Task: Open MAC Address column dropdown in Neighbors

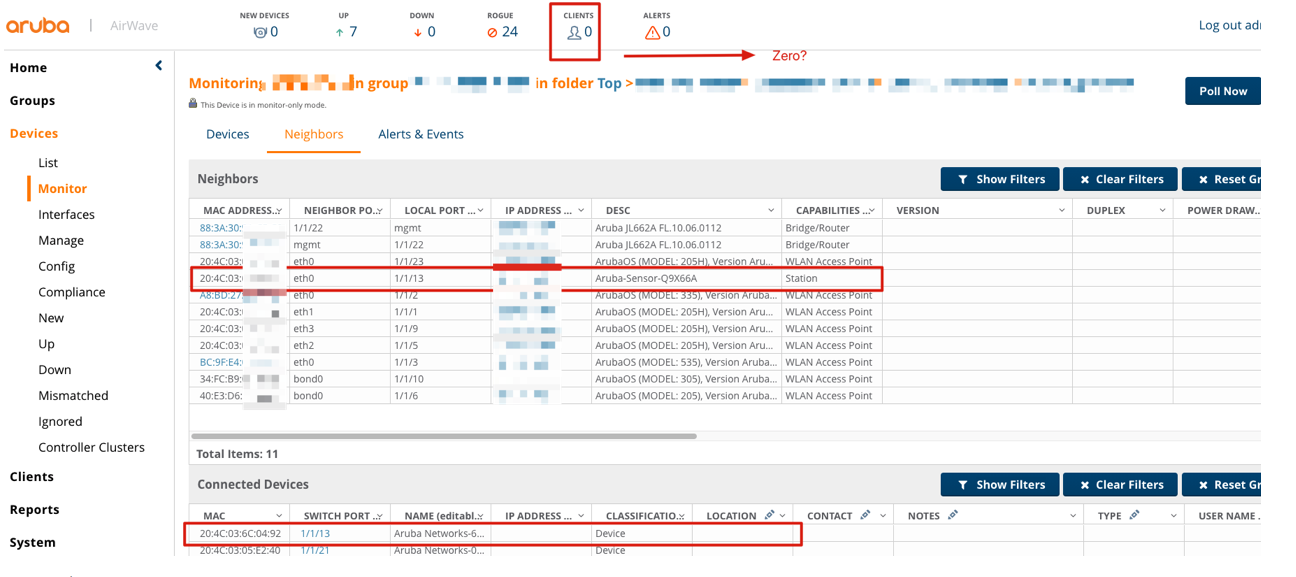Action: 279,210
